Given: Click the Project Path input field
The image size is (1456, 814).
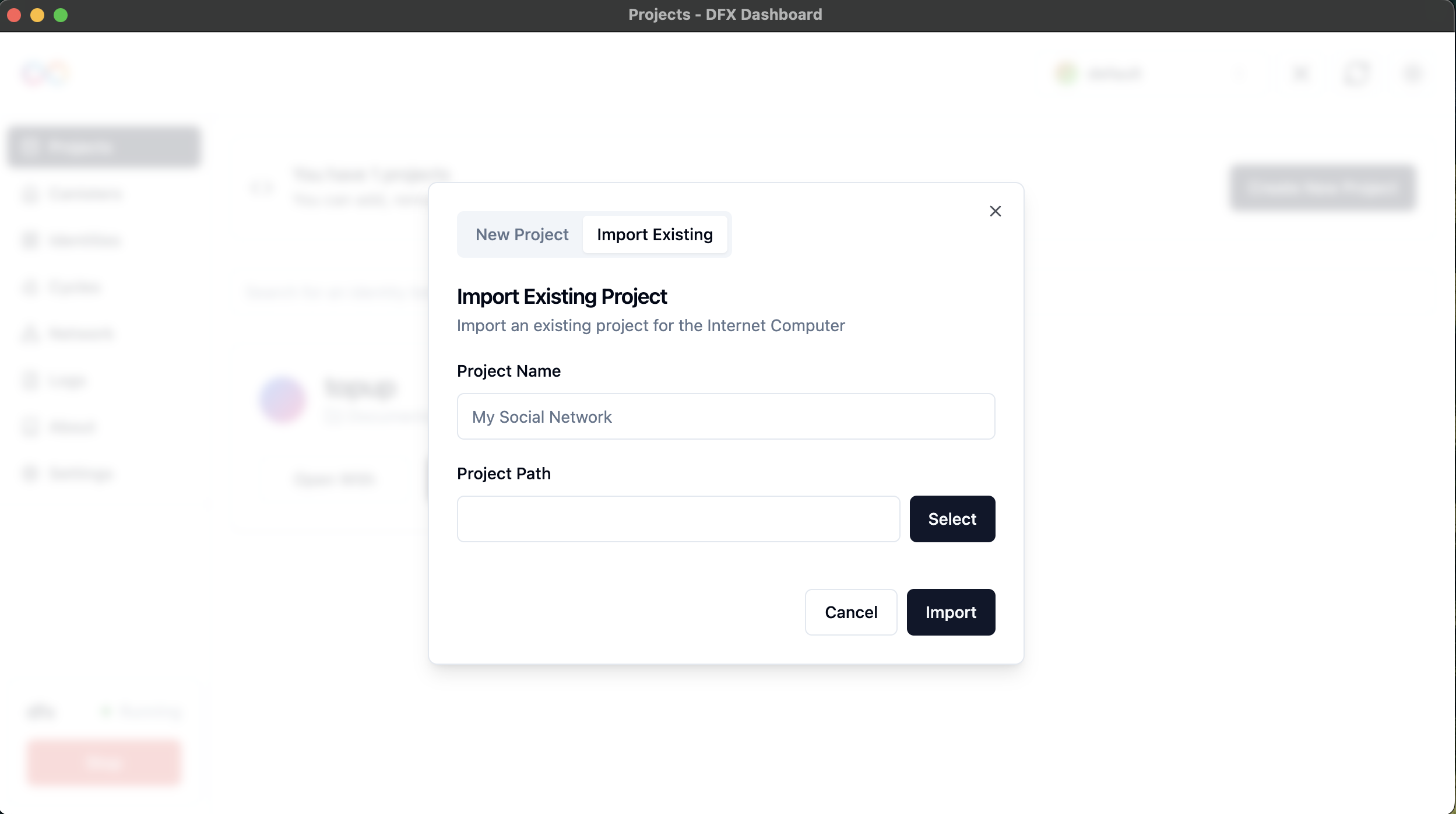Looking at the screenshot, I should [x=678, y=518].
